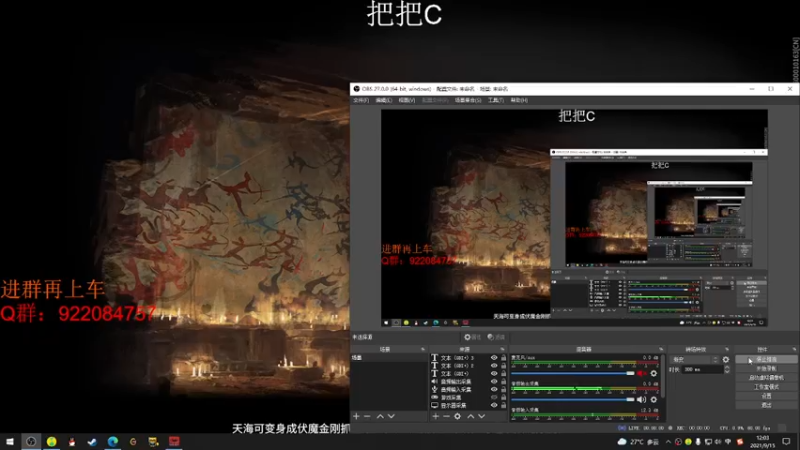The image size is (800, 450).
Task: Move scene up with up arrow in Scenes panel
Action: [380, 416]
